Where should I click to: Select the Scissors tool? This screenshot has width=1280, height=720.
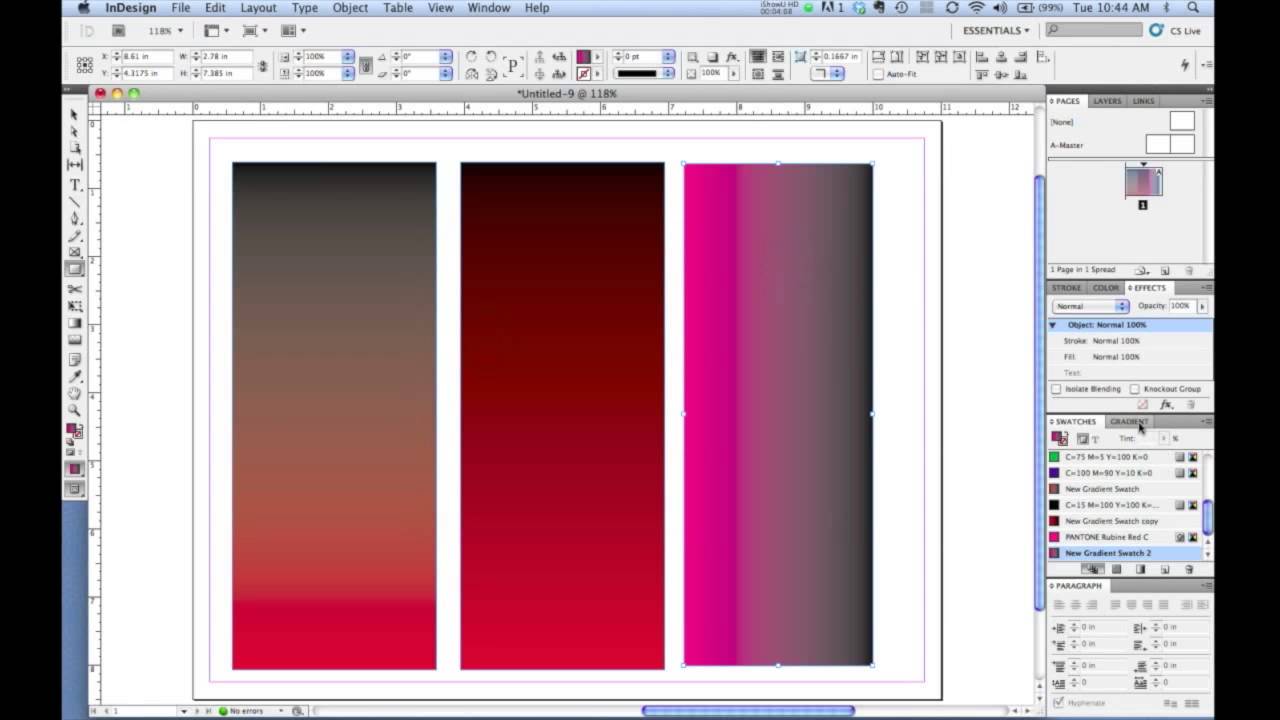point(75,289)
